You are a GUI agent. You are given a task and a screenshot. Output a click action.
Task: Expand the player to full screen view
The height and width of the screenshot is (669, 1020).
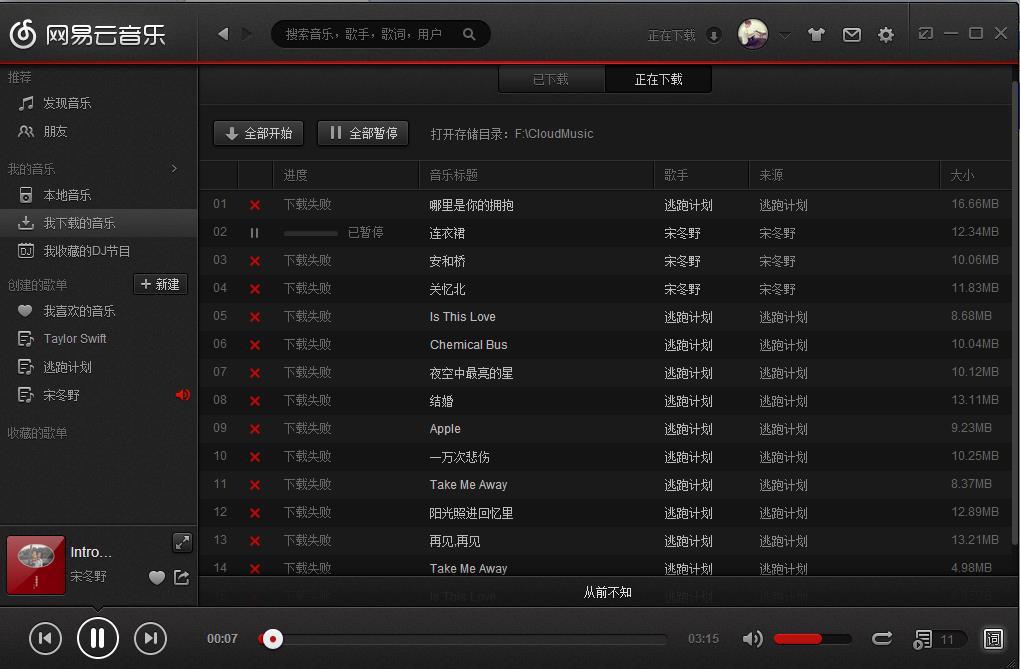click(182, 542)
